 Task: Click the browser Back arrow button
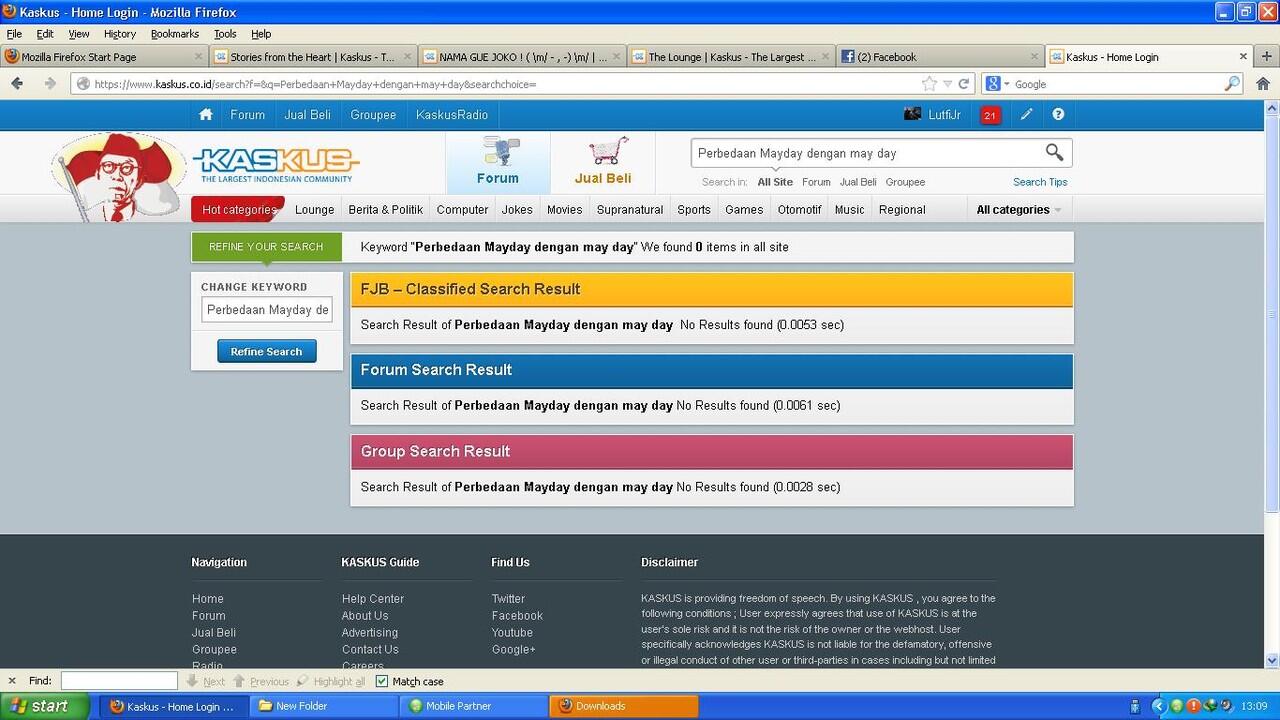click(17, 84)
